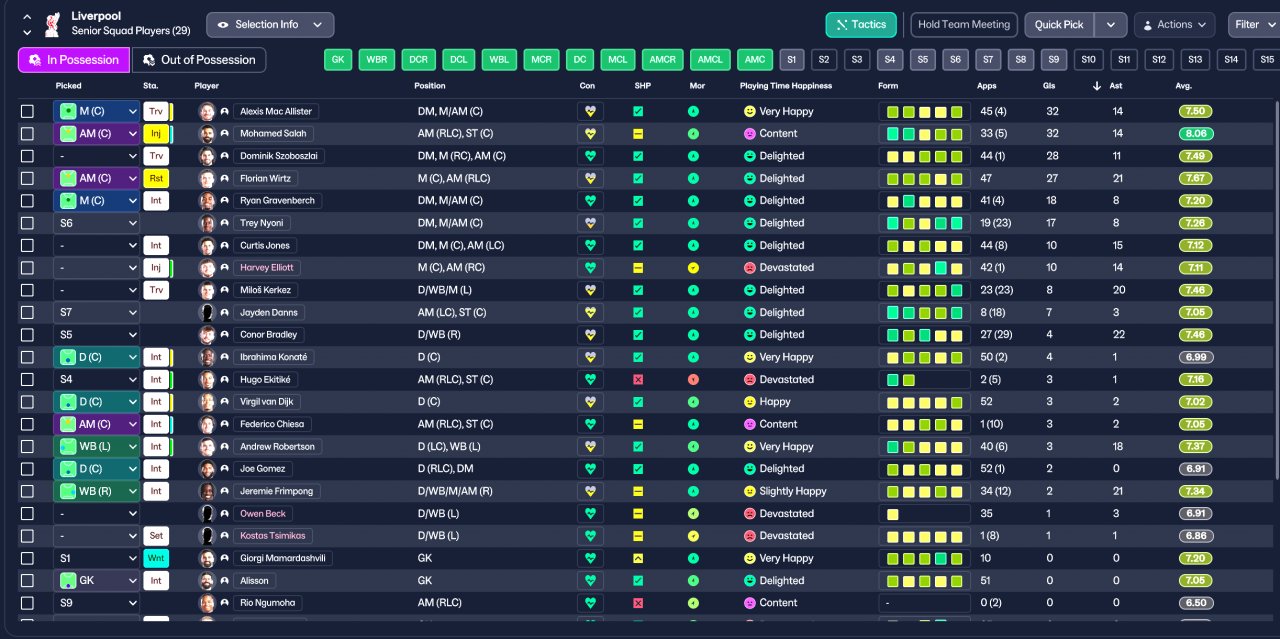Open the Actions dropdown menu

tap(1174, 24)
